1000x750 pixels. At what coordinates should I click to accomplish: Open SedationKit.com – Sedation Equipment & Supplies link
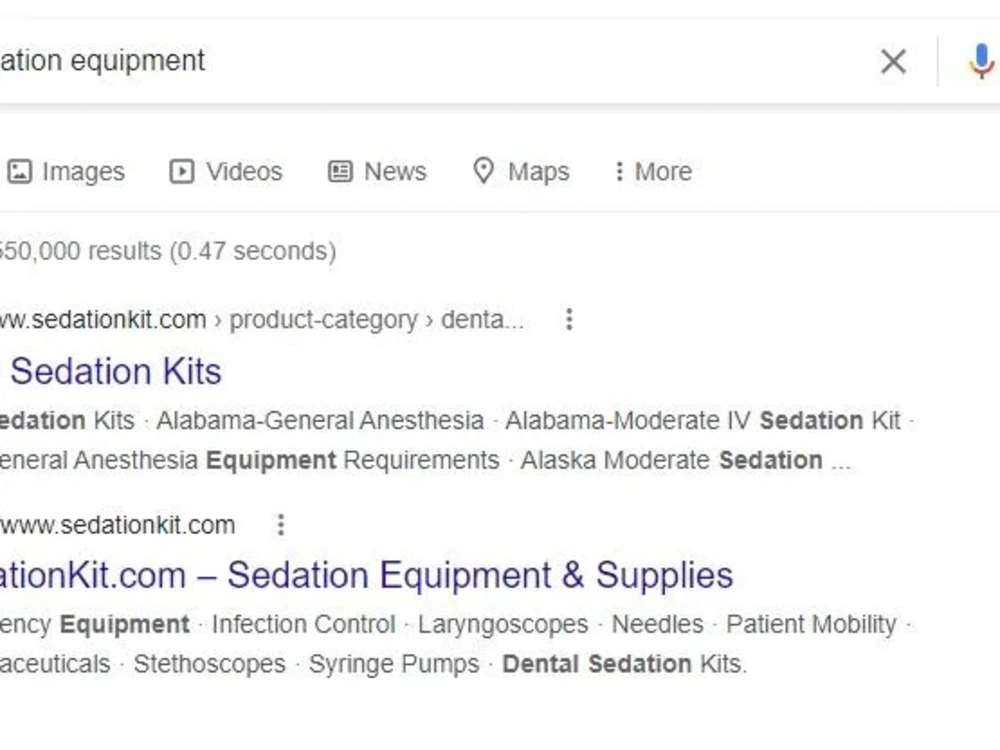tap(366, 575)
